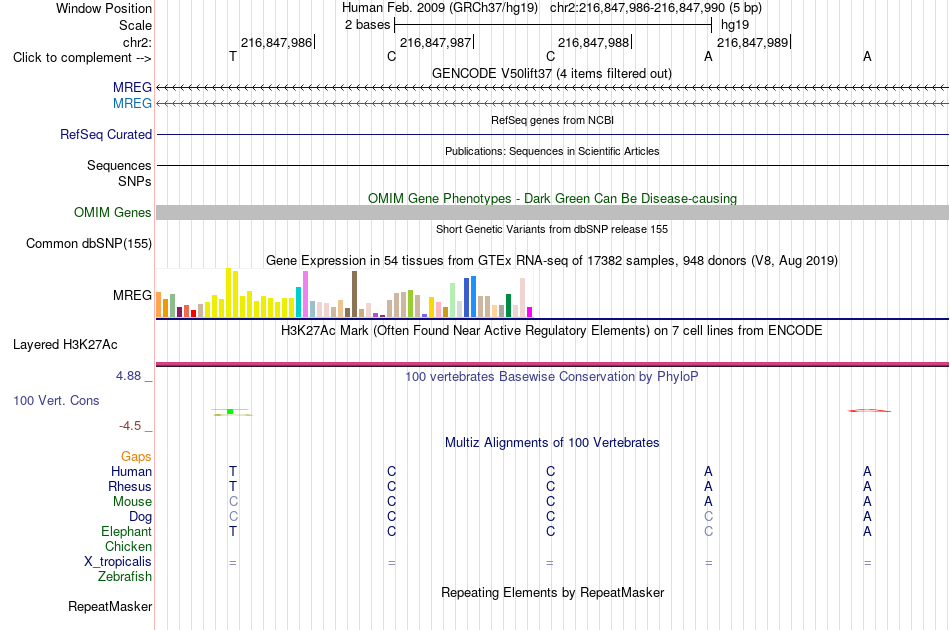The height and width of the screenshot is (630, 950).
Task: Click the red PhyloP conservation mark
Action: click(x=869, y=411)
